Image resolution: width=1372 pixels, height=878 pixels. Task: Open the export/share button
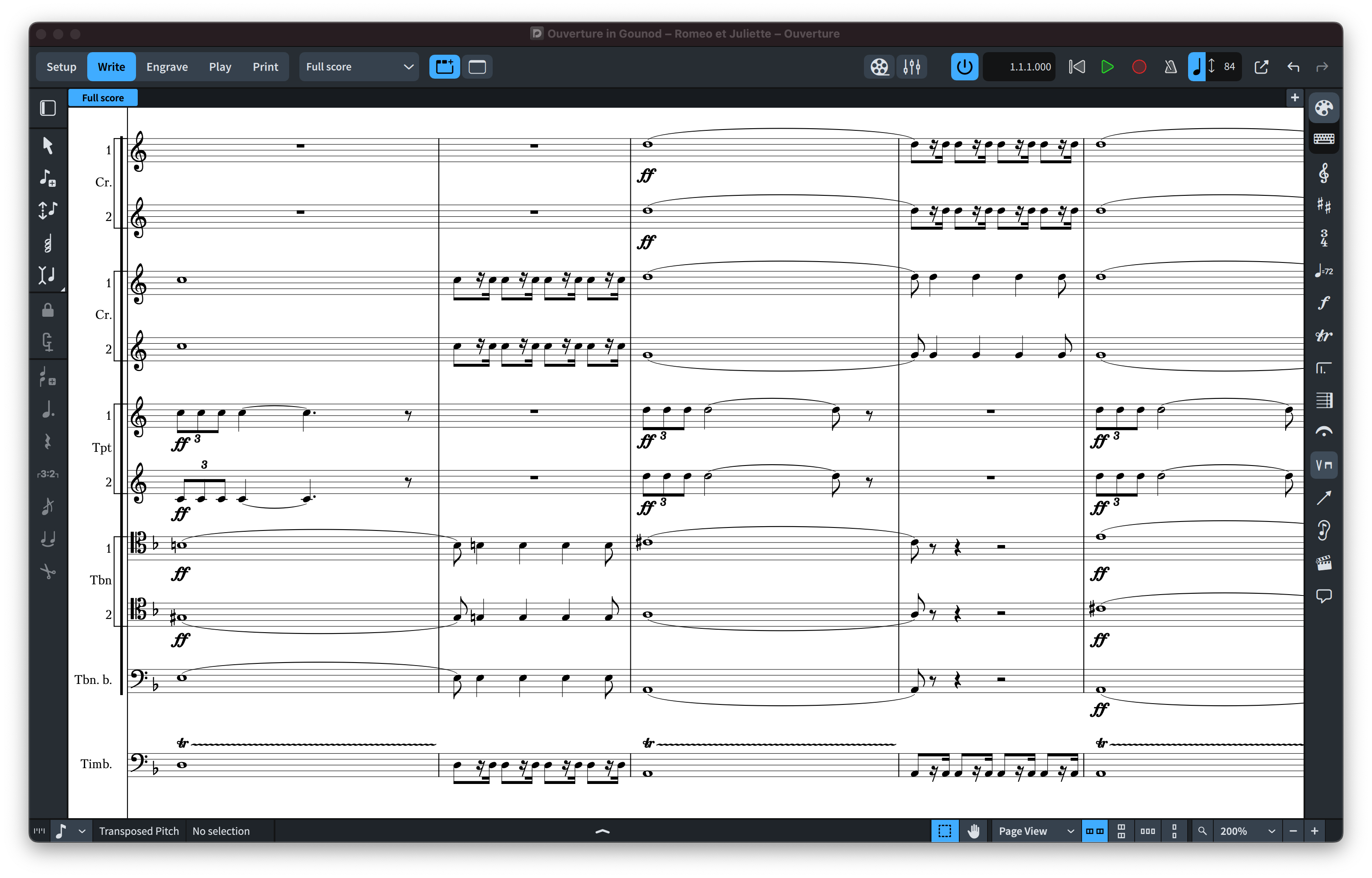pos(1261,67)
